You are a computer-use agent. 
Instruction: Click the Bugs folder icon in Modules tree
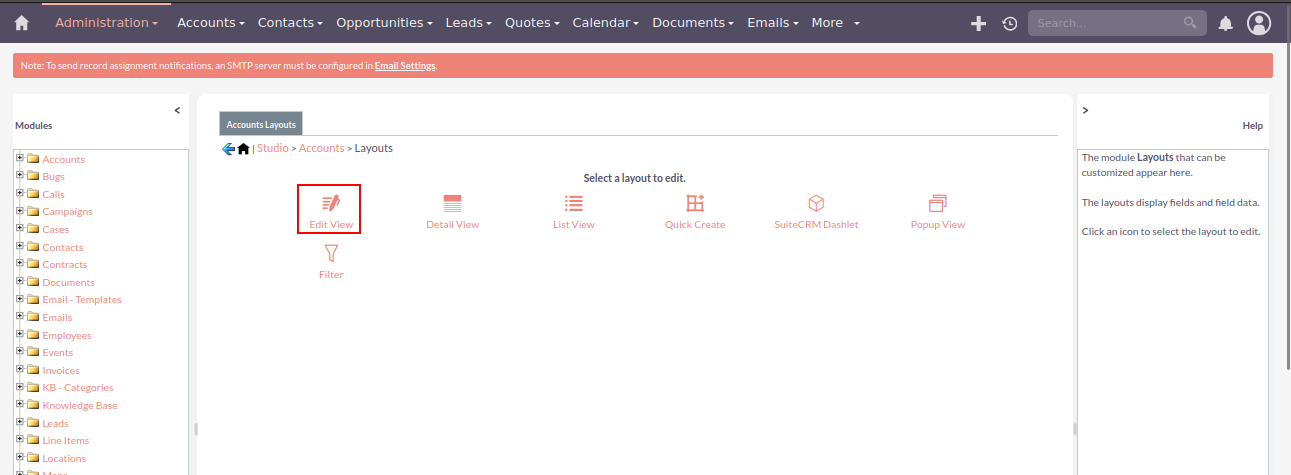tap(33, 176)
